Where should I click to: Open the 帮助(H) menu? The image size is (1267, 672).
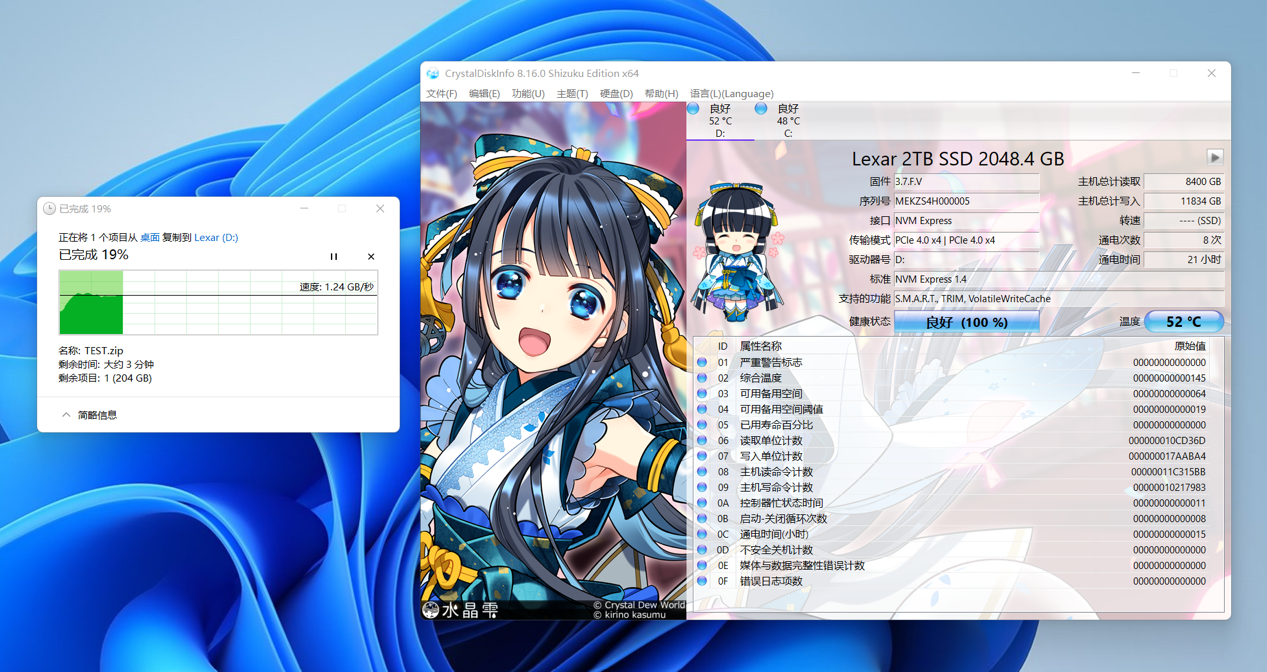point(661,94)
